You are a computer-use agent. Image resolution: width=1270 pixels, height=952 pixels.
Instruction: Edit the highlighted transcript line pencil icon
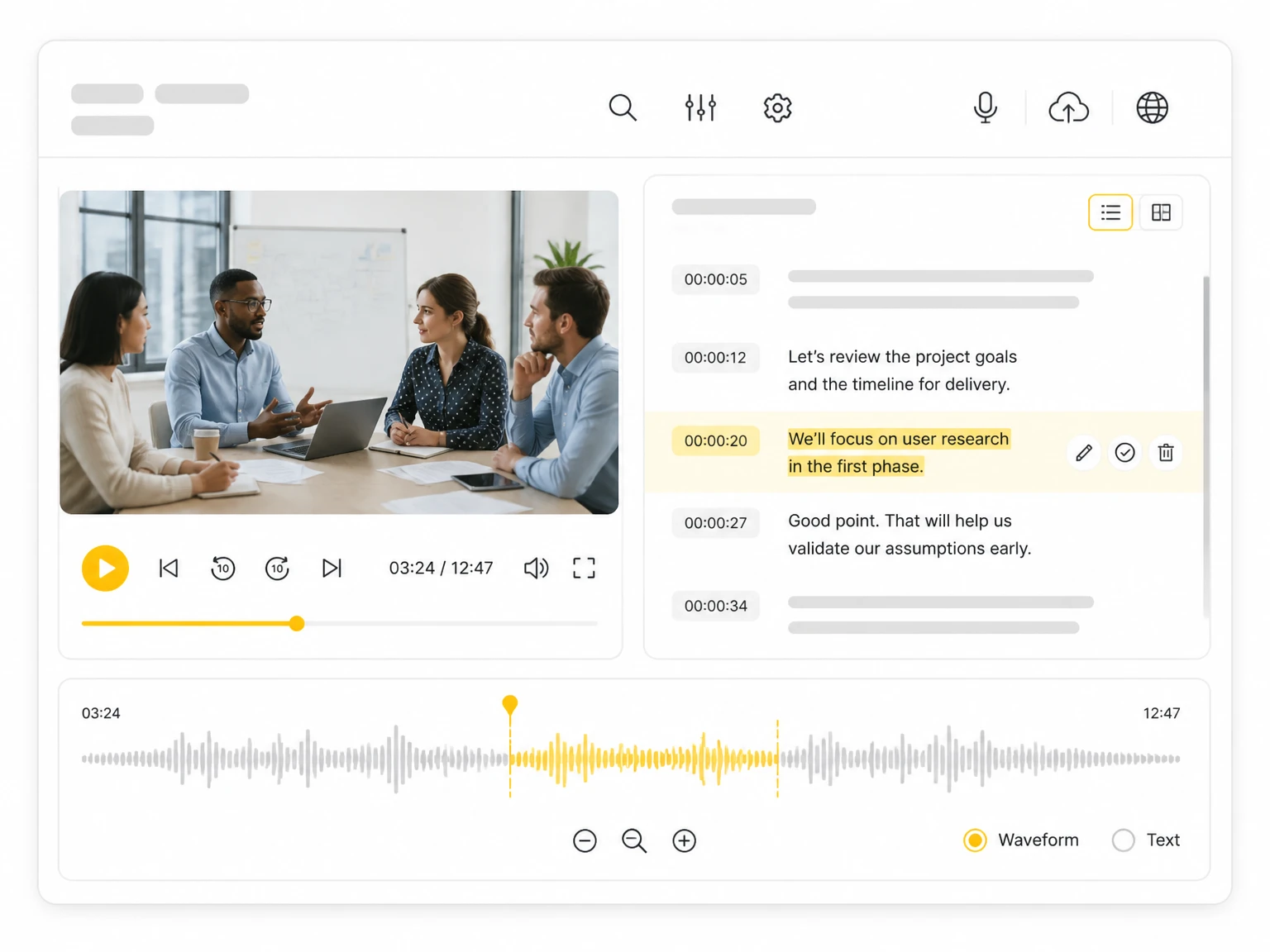click(x=1083, y=453)
